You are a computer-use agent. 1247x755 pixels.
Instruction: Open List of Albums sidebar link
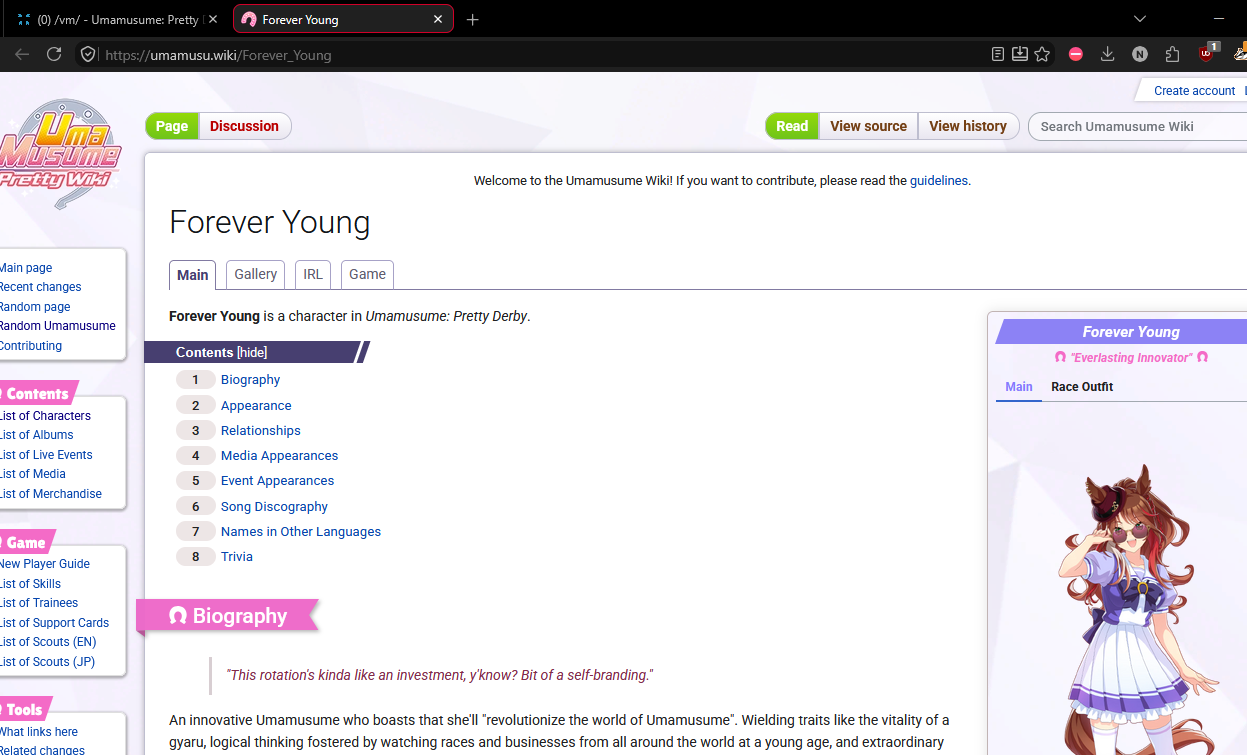[x=37, y=435]
